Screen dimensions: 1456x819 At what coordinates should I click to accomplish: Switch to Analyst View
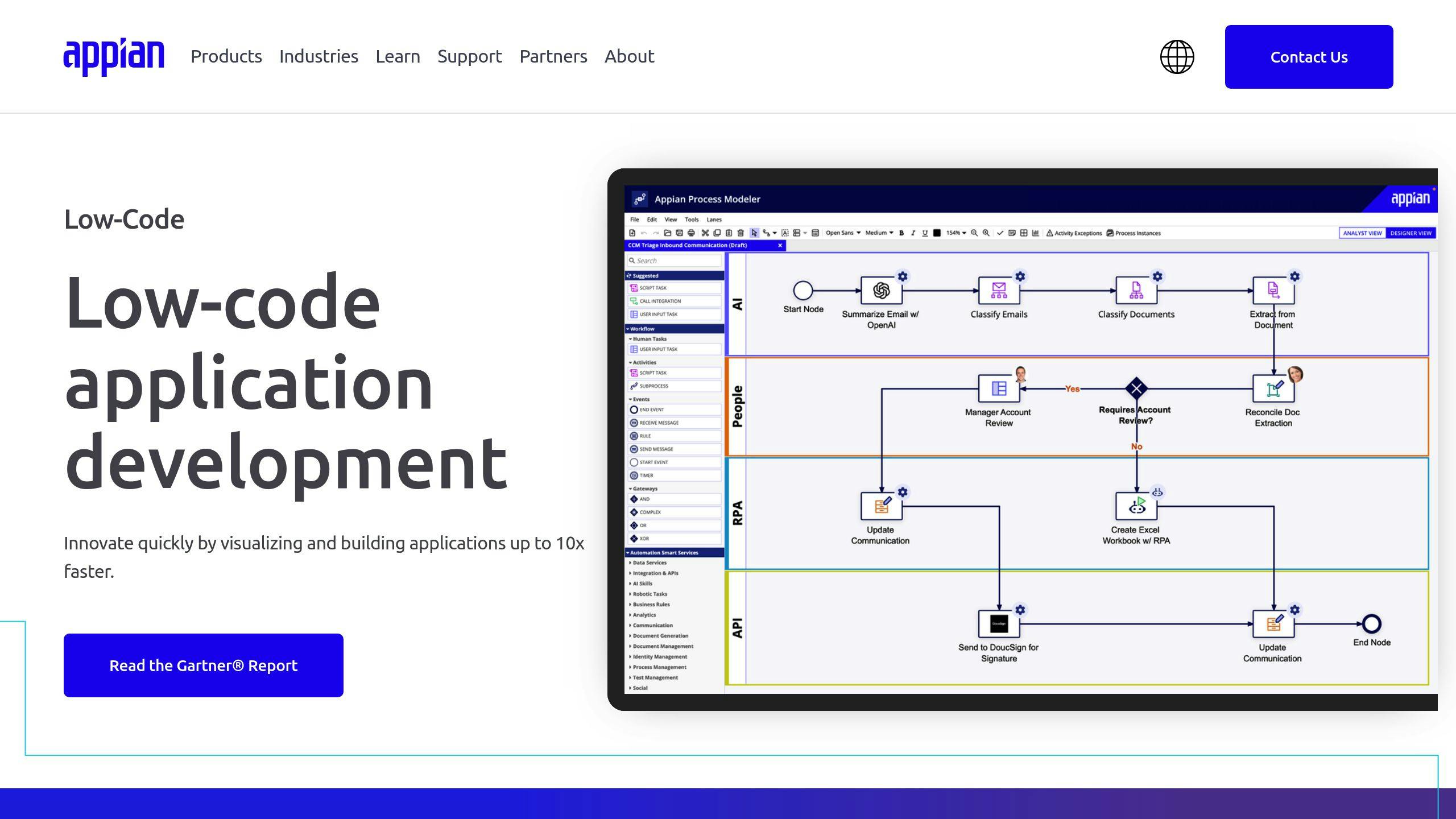pos(1362,233)
